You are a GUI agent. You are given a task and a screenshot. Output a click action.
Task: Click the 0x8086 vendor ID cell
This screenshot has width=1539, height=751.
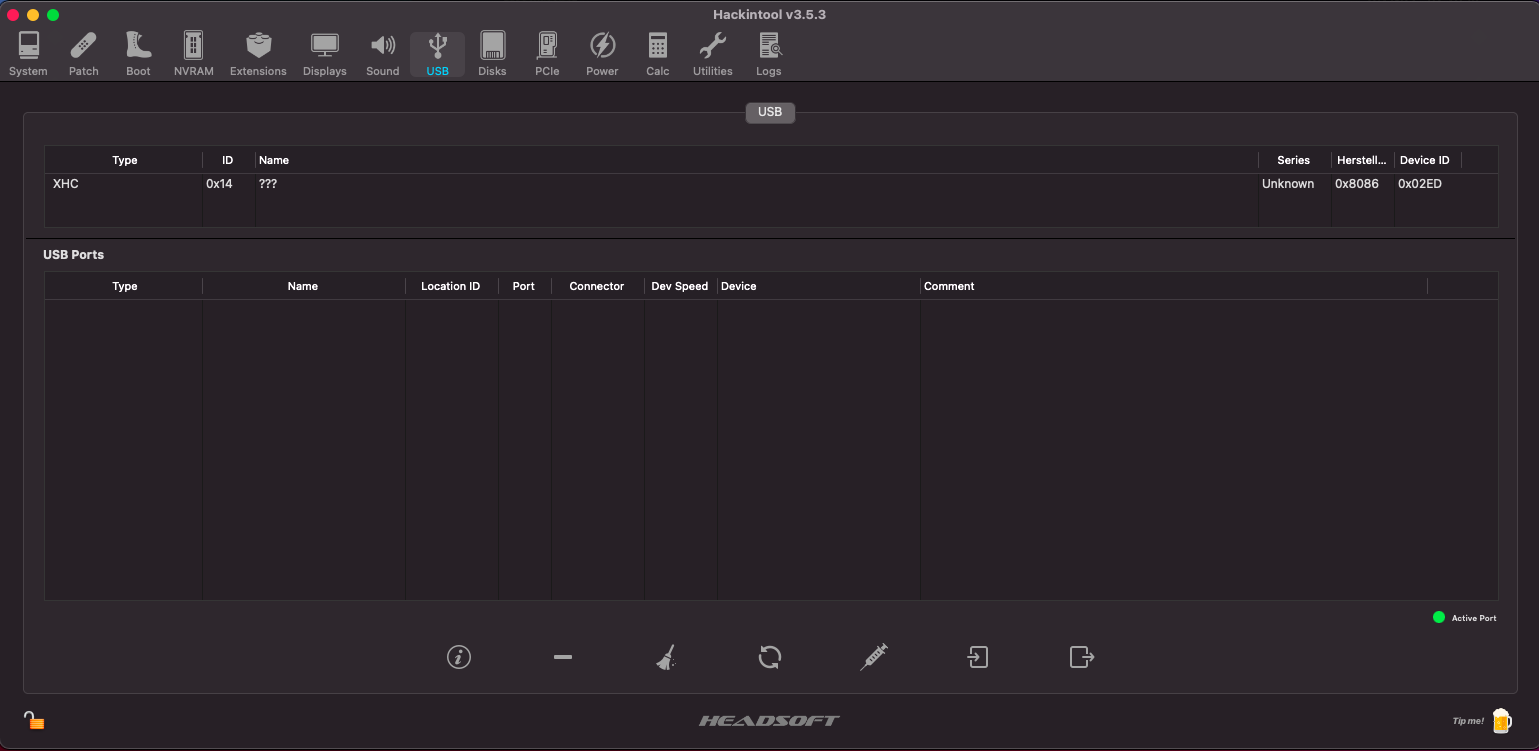point(1356,184)
